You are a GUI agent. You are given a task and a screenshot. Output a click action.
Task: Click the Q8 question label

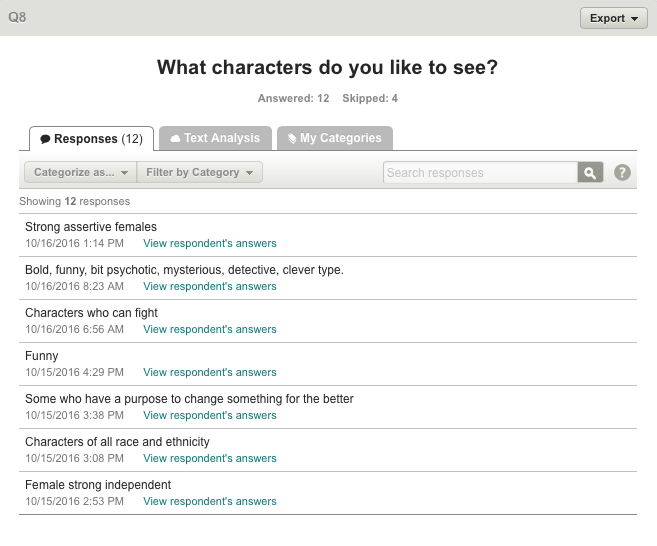[17, 17]
